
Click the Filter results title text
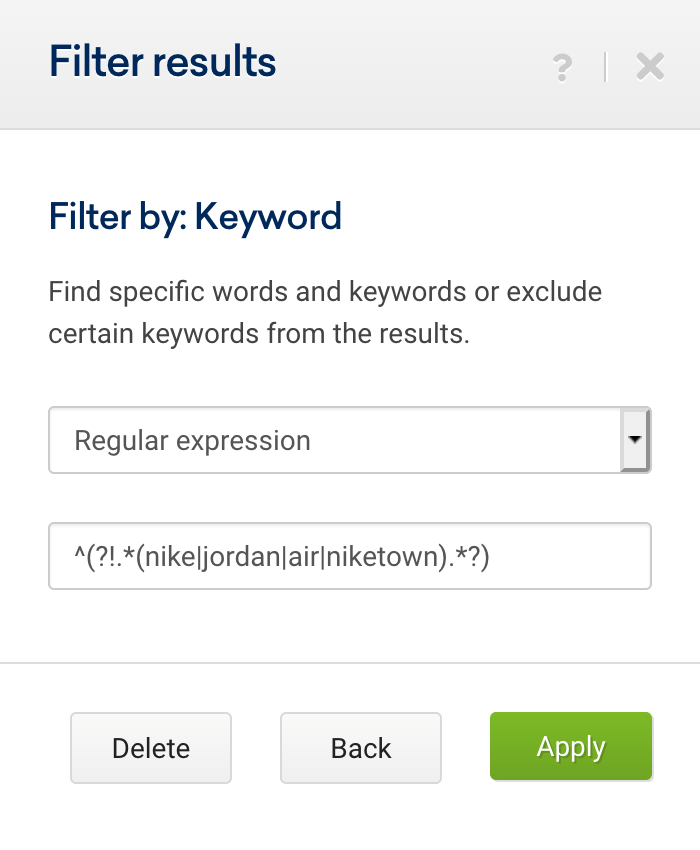click(x=163, y=61)
